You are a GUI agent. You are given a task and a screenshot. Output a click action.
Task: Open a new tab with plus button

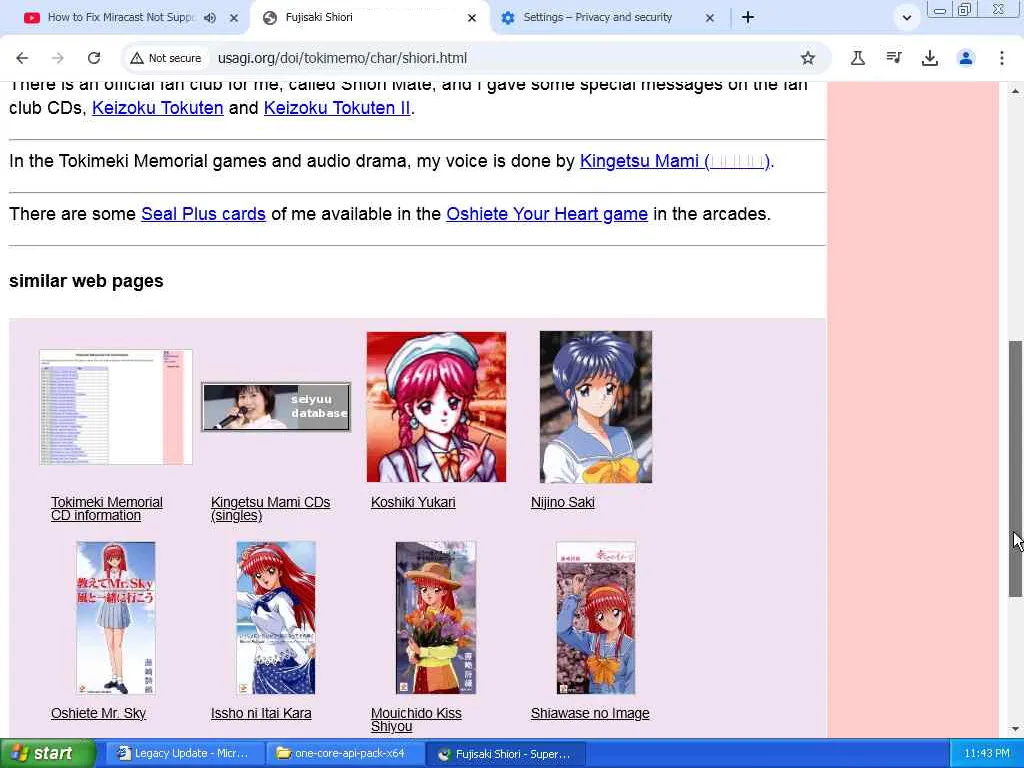tap(748, 18)
